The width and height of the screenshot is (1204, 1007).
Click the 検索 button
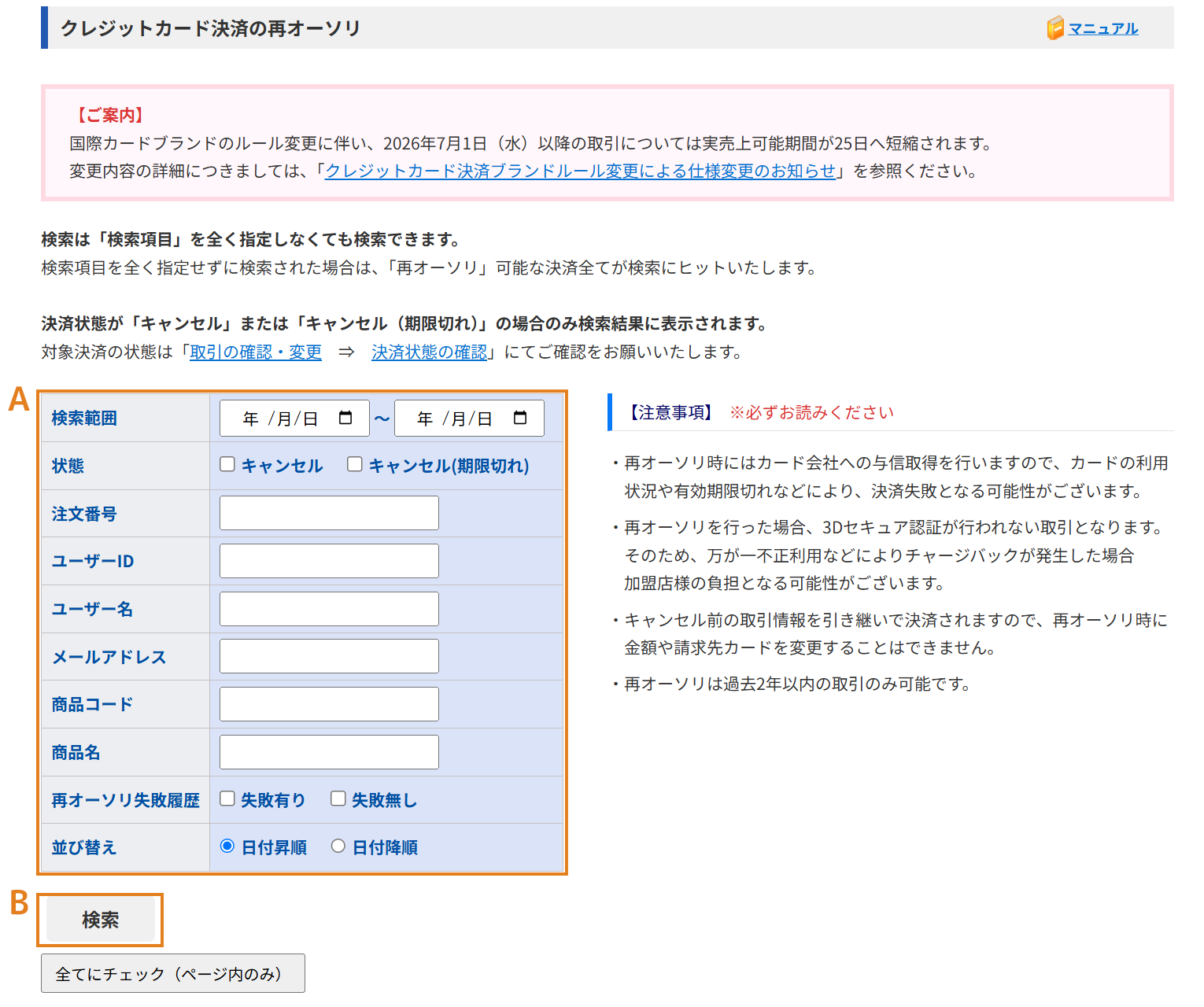tap(101, 920)
